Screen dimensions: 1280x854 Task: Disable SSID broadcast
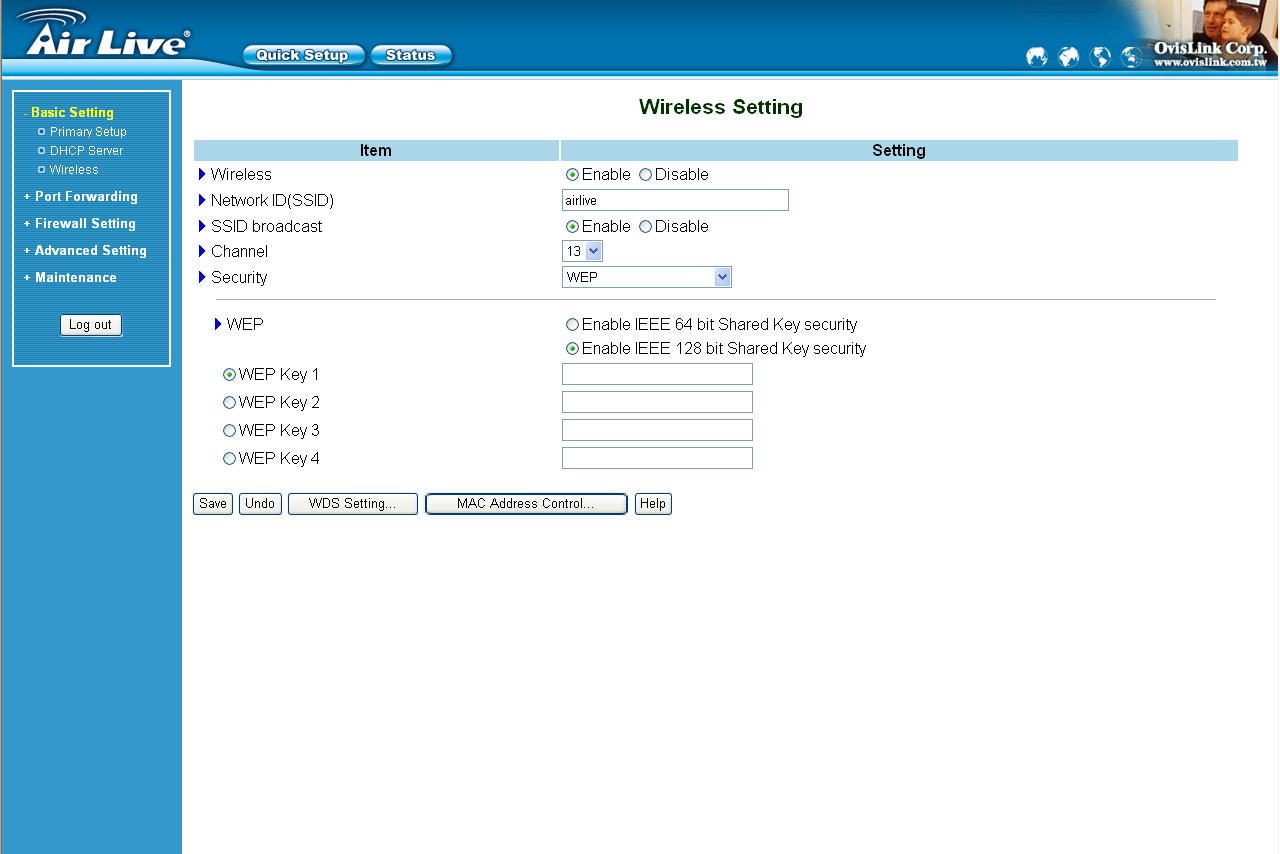click(646, 227)
